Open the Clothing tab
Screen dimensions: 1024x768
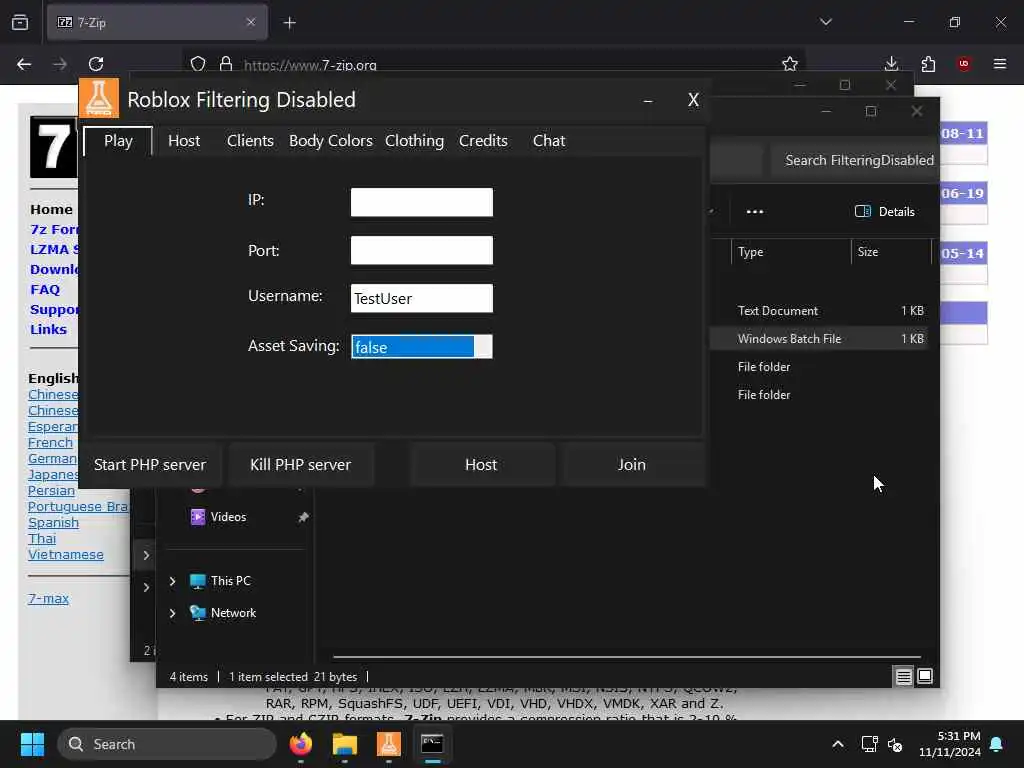415,141
